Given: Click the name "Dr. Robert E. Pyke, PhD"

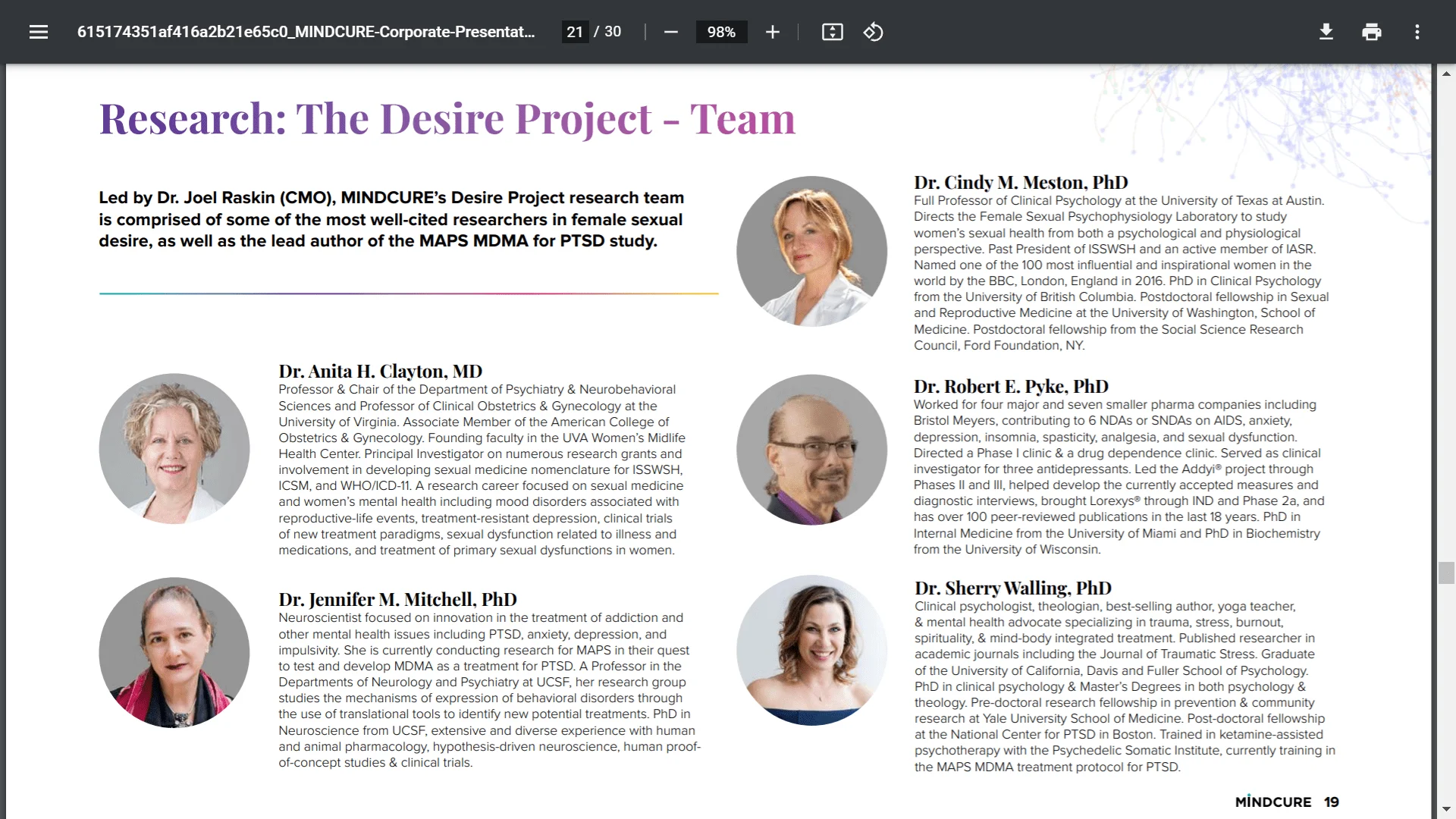Looking at the screenshot, I should pos(1011,387).
